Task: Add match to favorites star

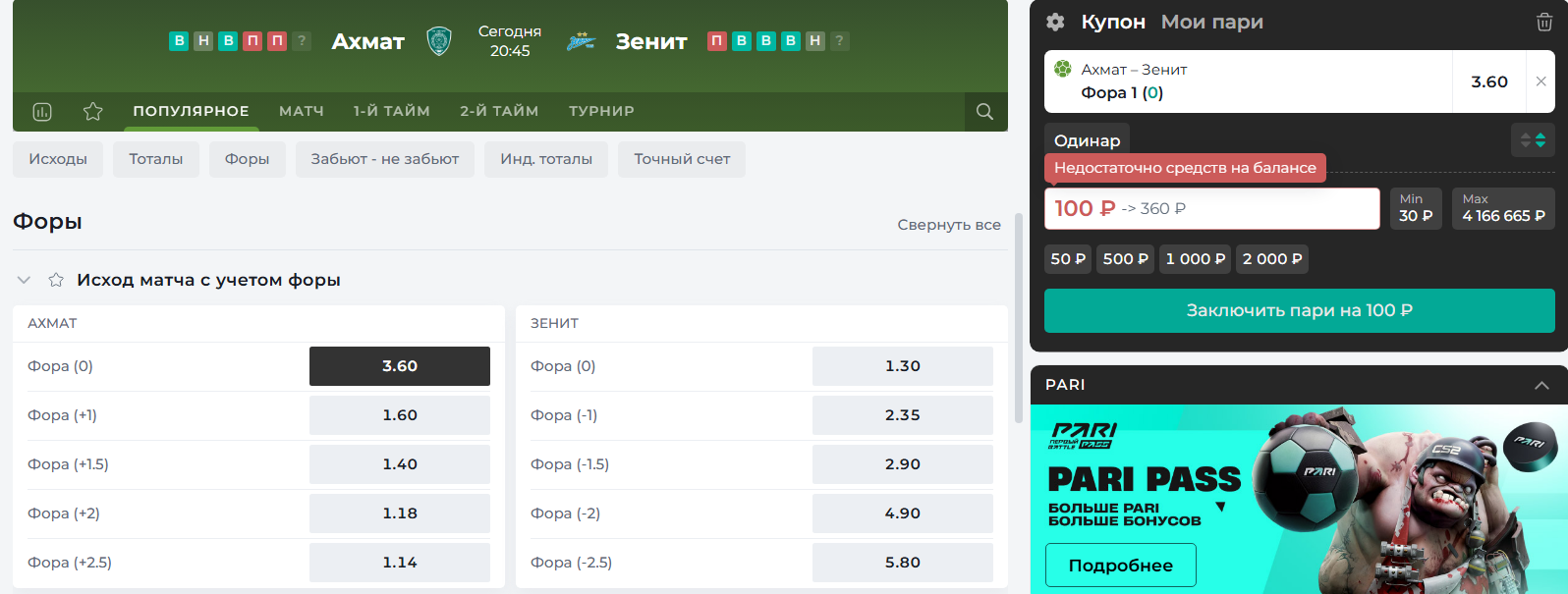Action: [x=93, y=112]
